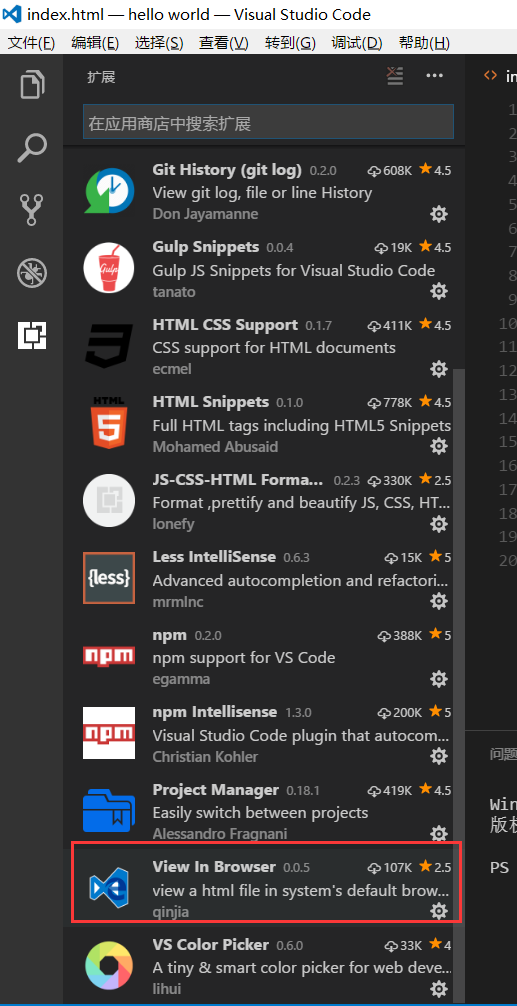Open the 调试(D) menu
517x1006 pixels.
pos(357,43)
